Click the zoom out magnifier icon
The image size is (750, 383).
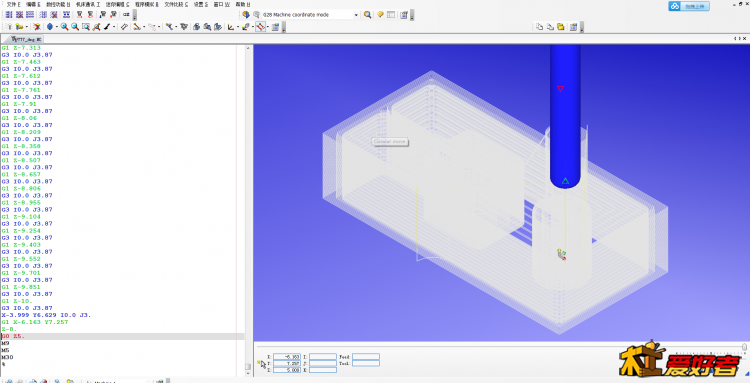(75, 27)
